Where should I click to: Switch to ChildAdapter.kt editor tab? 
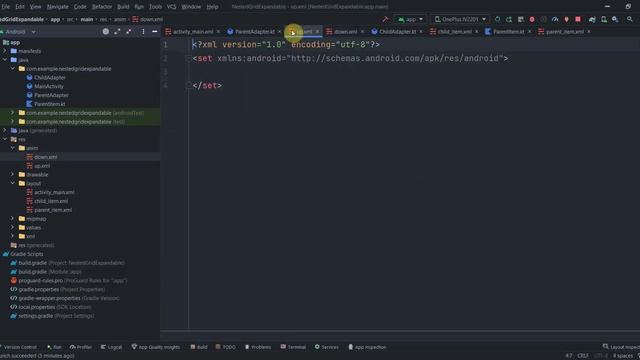(397, 31)
